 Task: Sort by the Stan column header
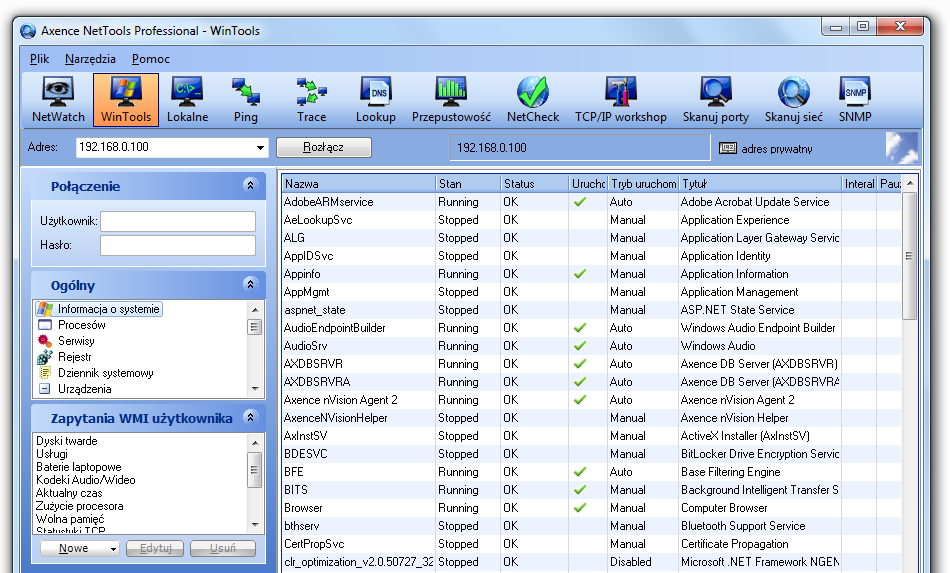tap(468, 184)
